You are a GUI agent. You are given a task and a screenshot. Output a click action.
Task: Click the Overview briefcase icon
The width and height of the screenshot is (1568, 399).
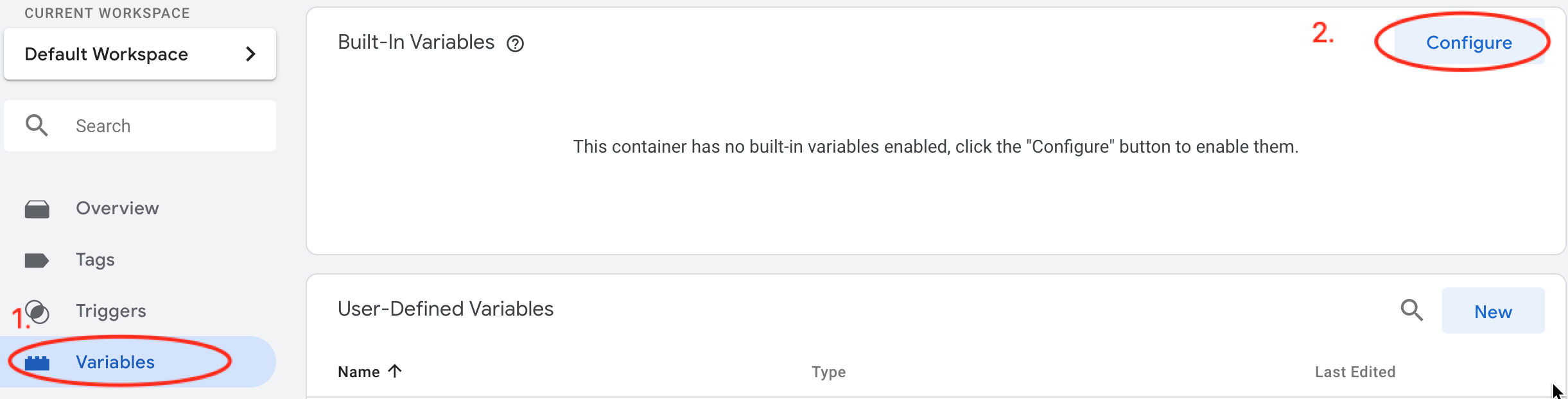[37, 209]
